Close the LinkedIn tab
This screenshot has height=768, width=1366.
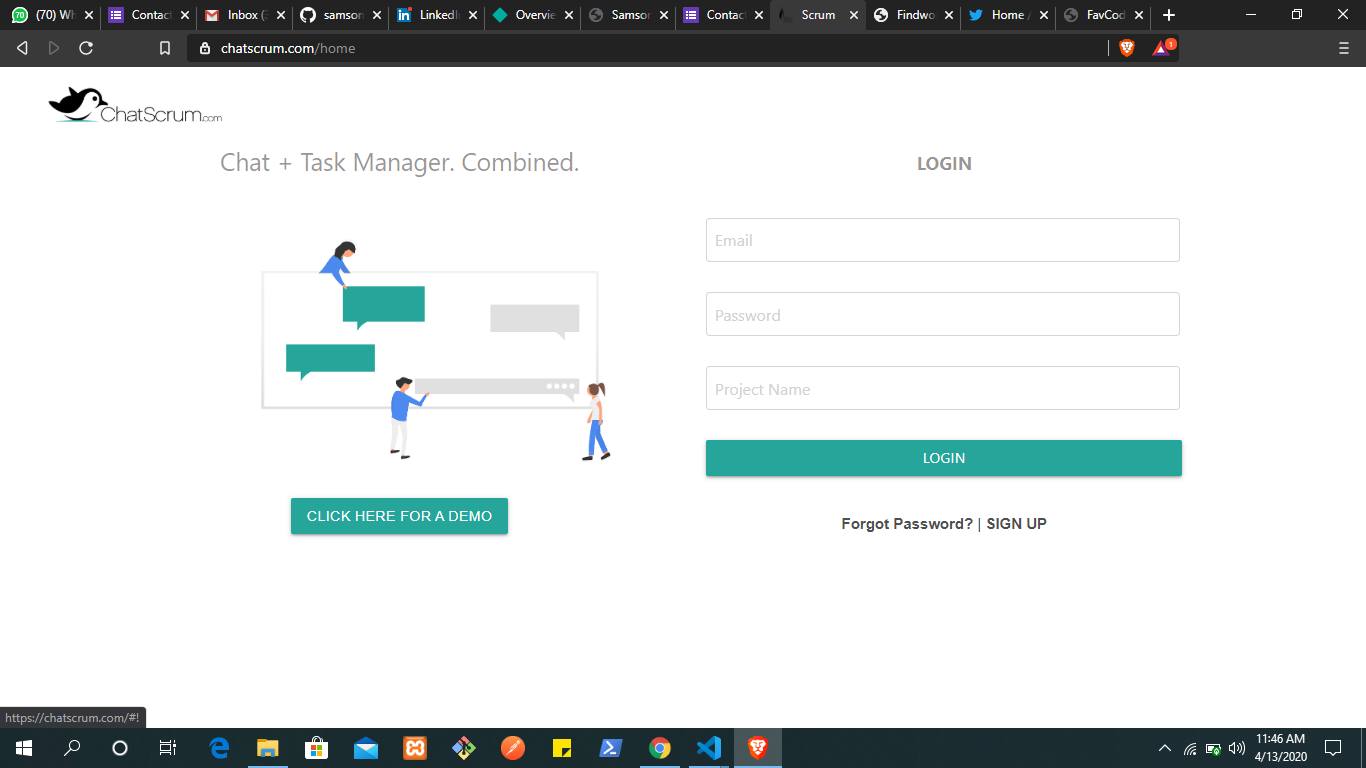coord(472,15)
